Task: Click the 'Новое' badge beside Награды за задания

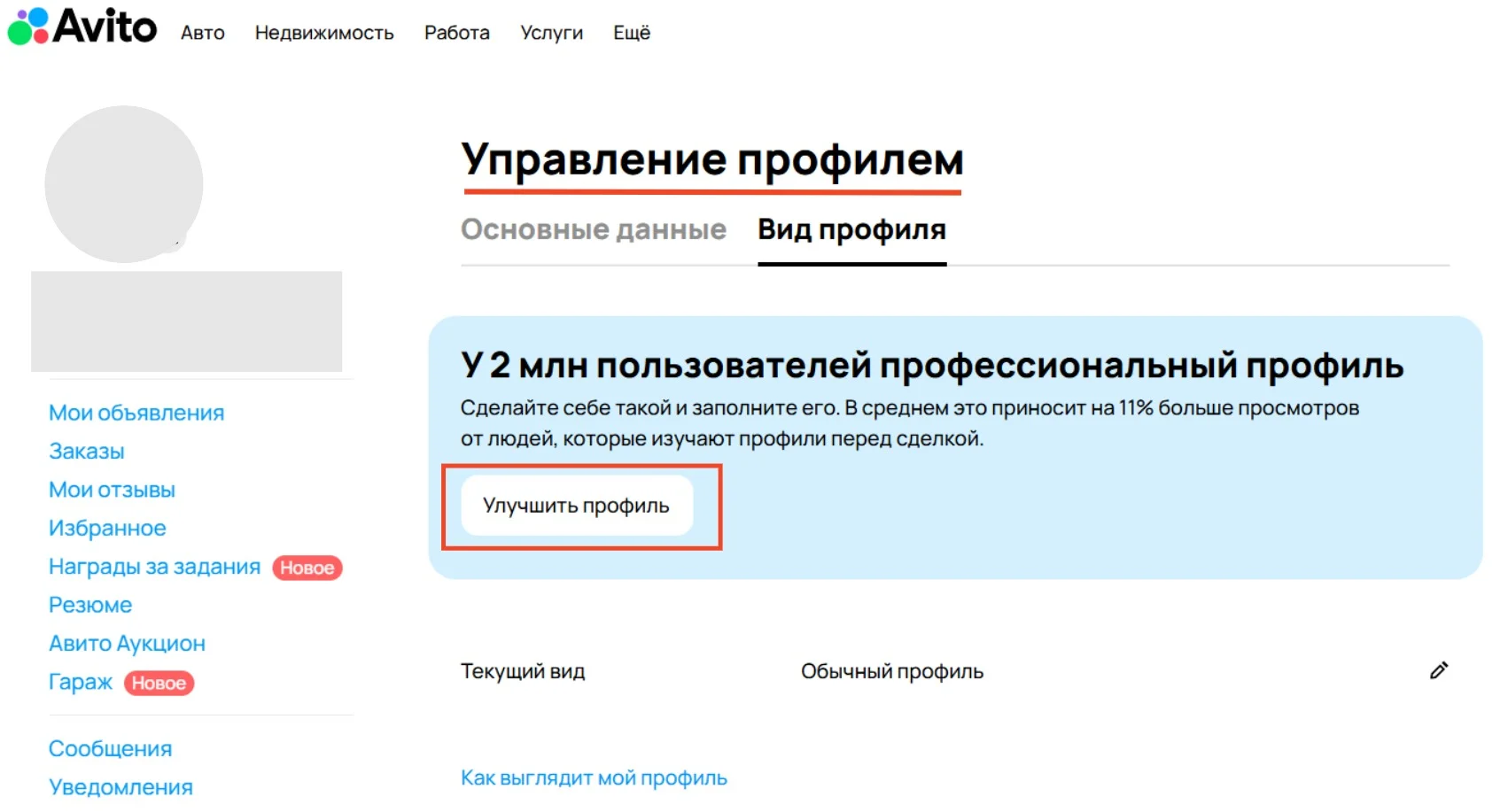Action: [307, 567]
